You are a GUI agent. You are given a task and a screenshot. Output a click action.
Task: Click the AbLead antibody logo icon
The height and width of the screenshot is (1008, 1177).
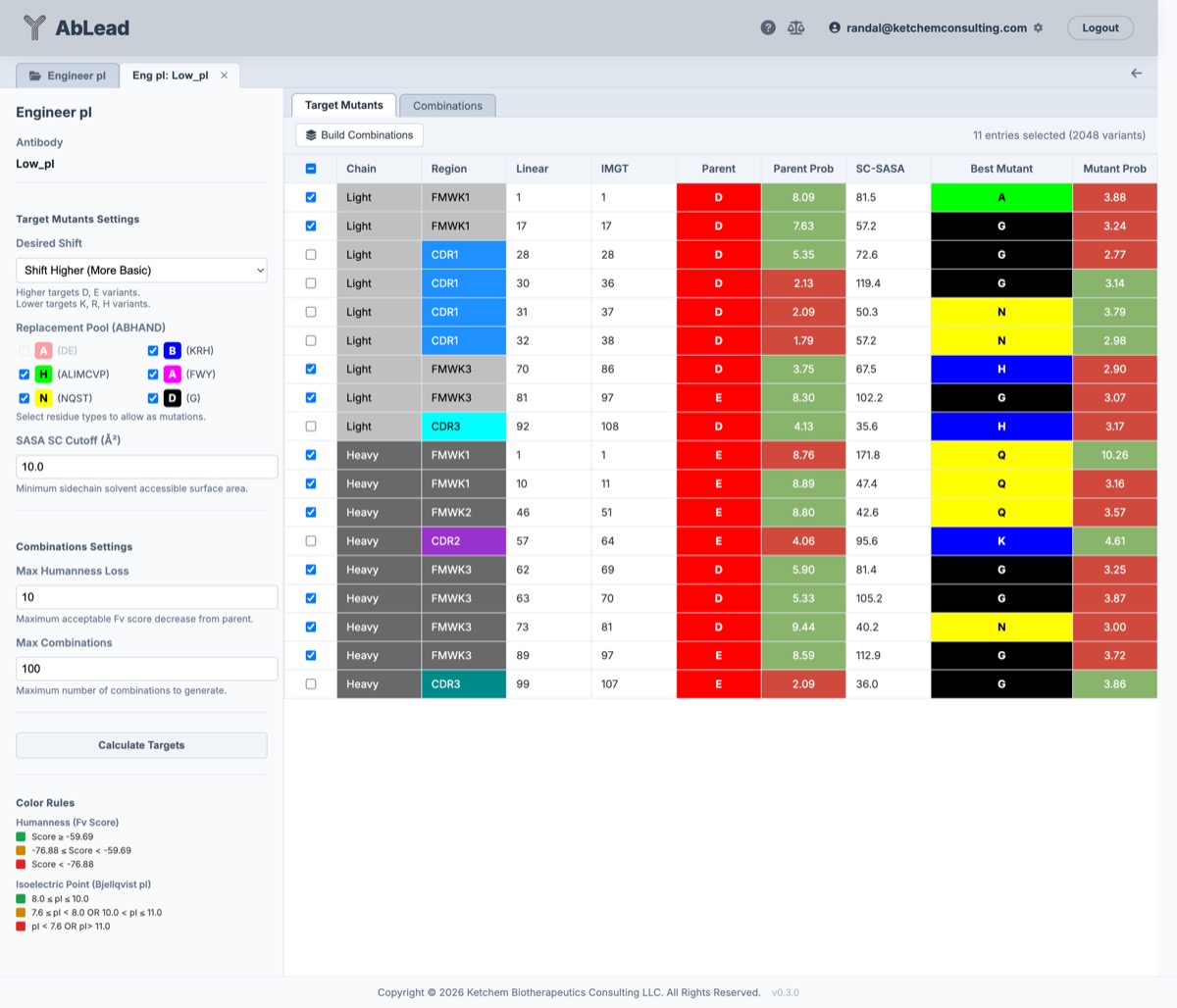34,27
